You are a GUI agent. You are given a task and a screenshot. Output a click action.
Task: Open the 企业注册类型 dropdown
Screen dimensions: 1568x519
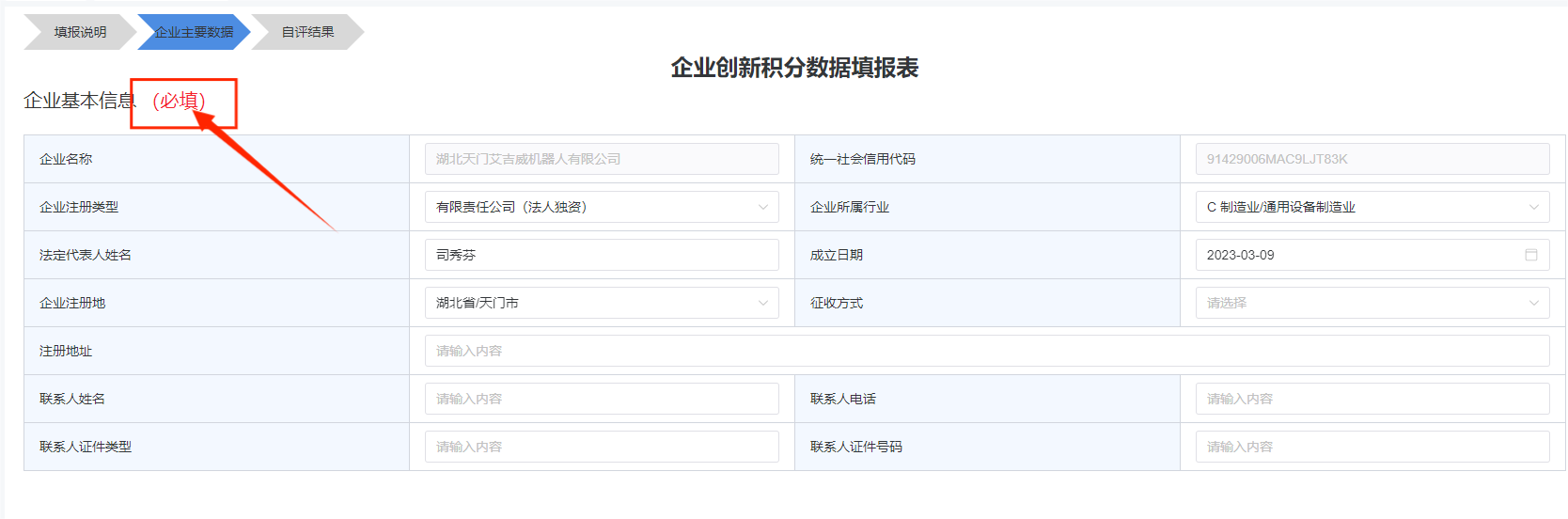(x=602, y=207)
